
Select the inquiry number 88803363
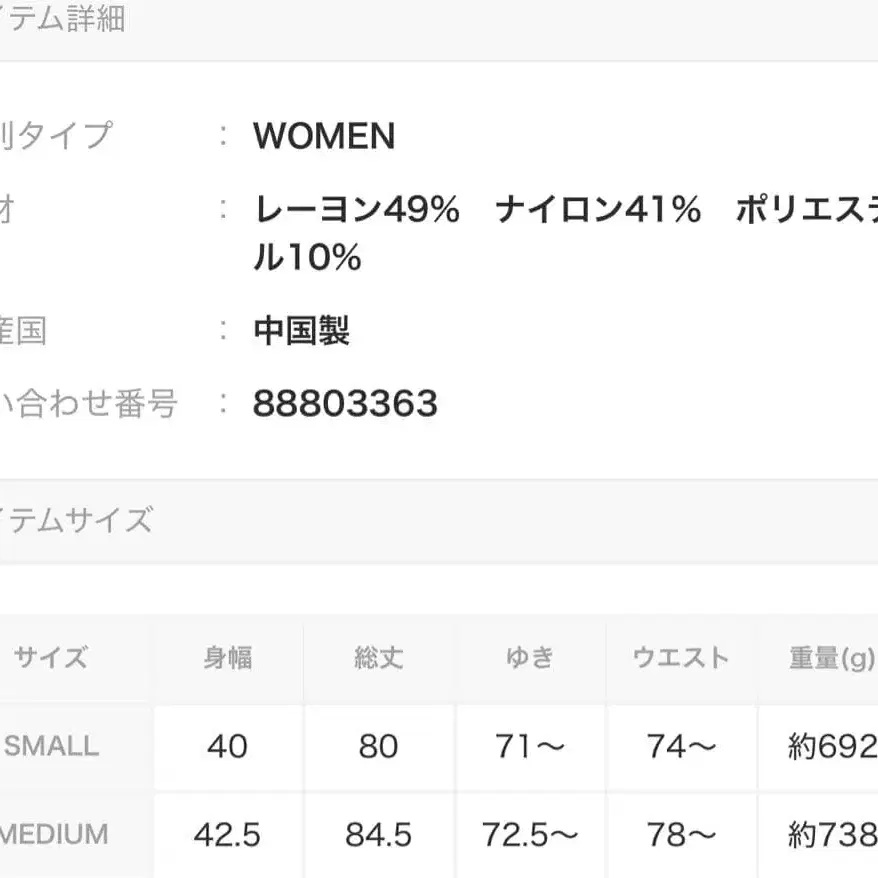click(x=345, y=404)
